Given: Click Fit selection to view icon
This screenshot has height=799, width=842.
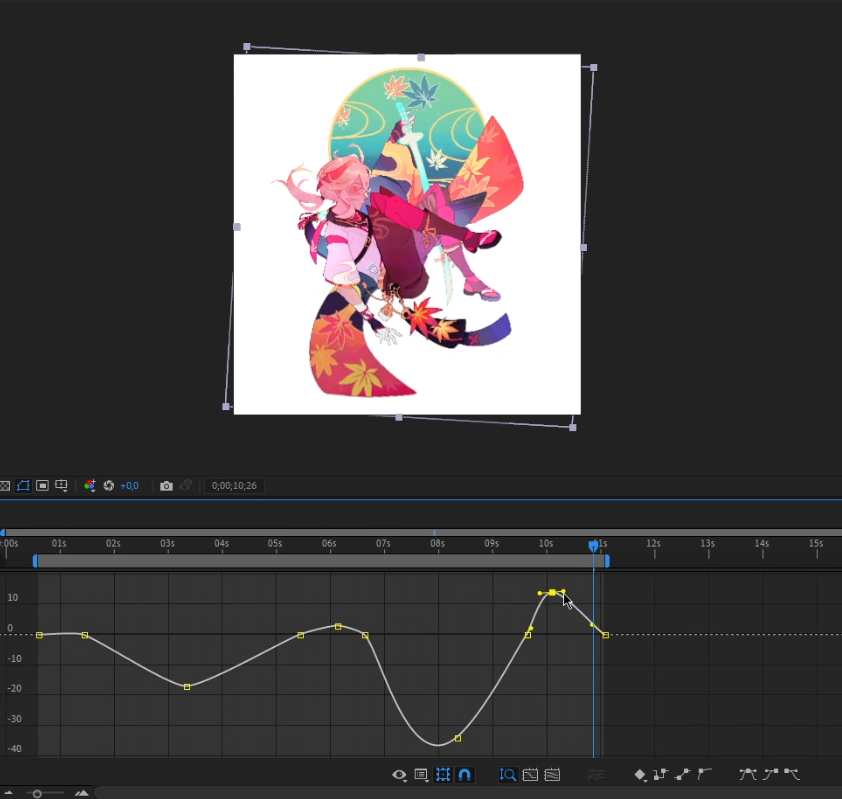Looking at the screenshot, I should [530, 774].
